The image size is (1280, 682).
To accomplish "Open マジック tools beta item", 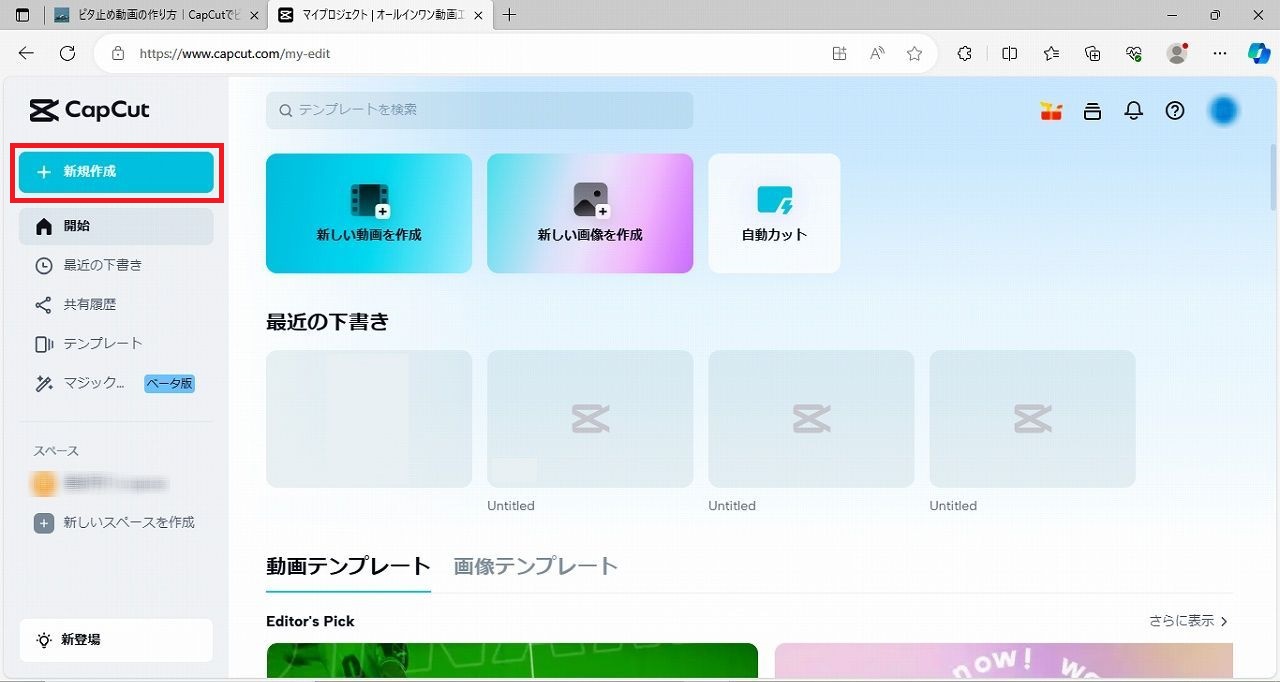I will pyautogui.click(x=94, y=383).
